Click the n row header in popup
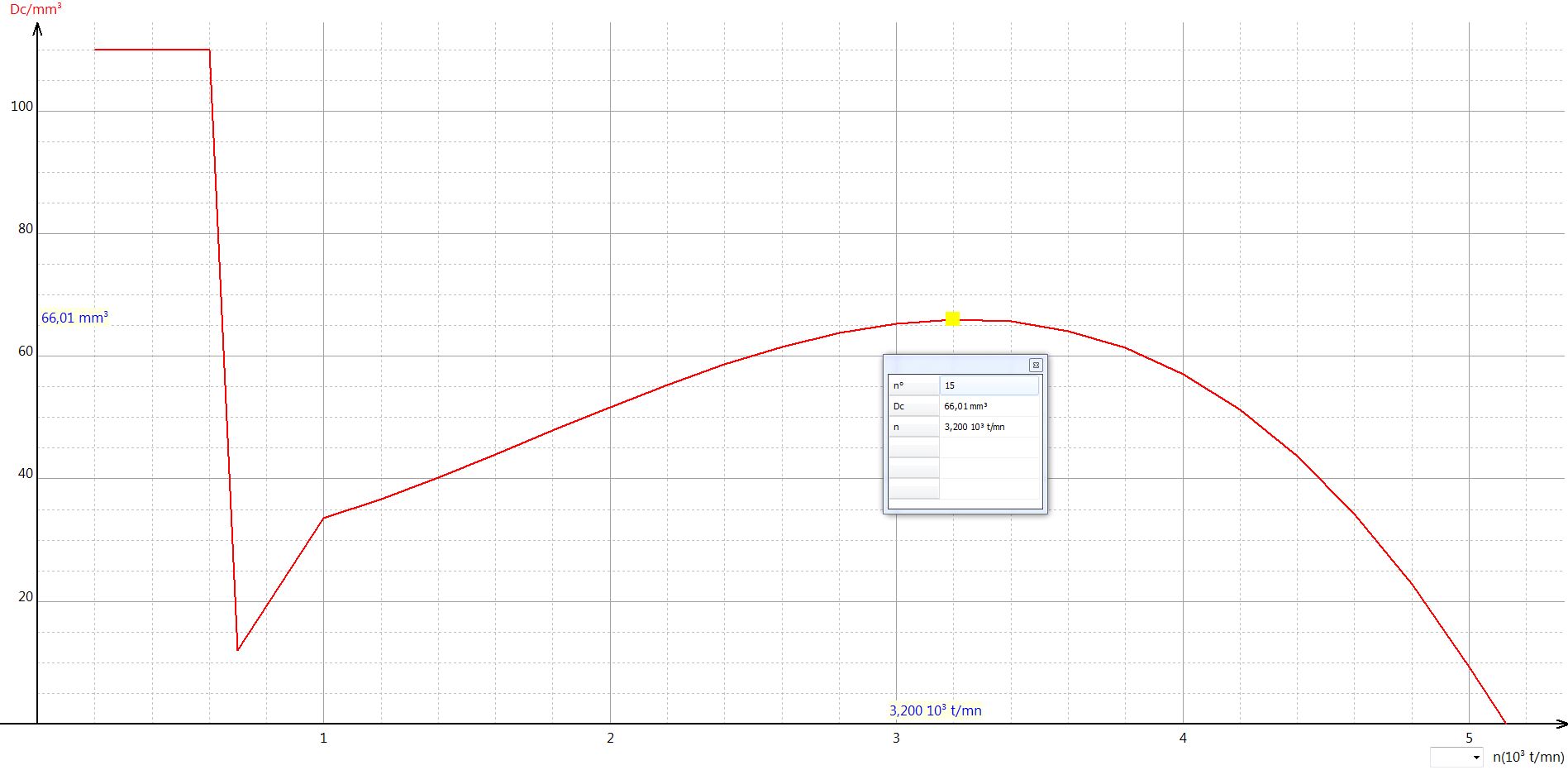The width and height of the screenshot is (1568, 770). 913,427
